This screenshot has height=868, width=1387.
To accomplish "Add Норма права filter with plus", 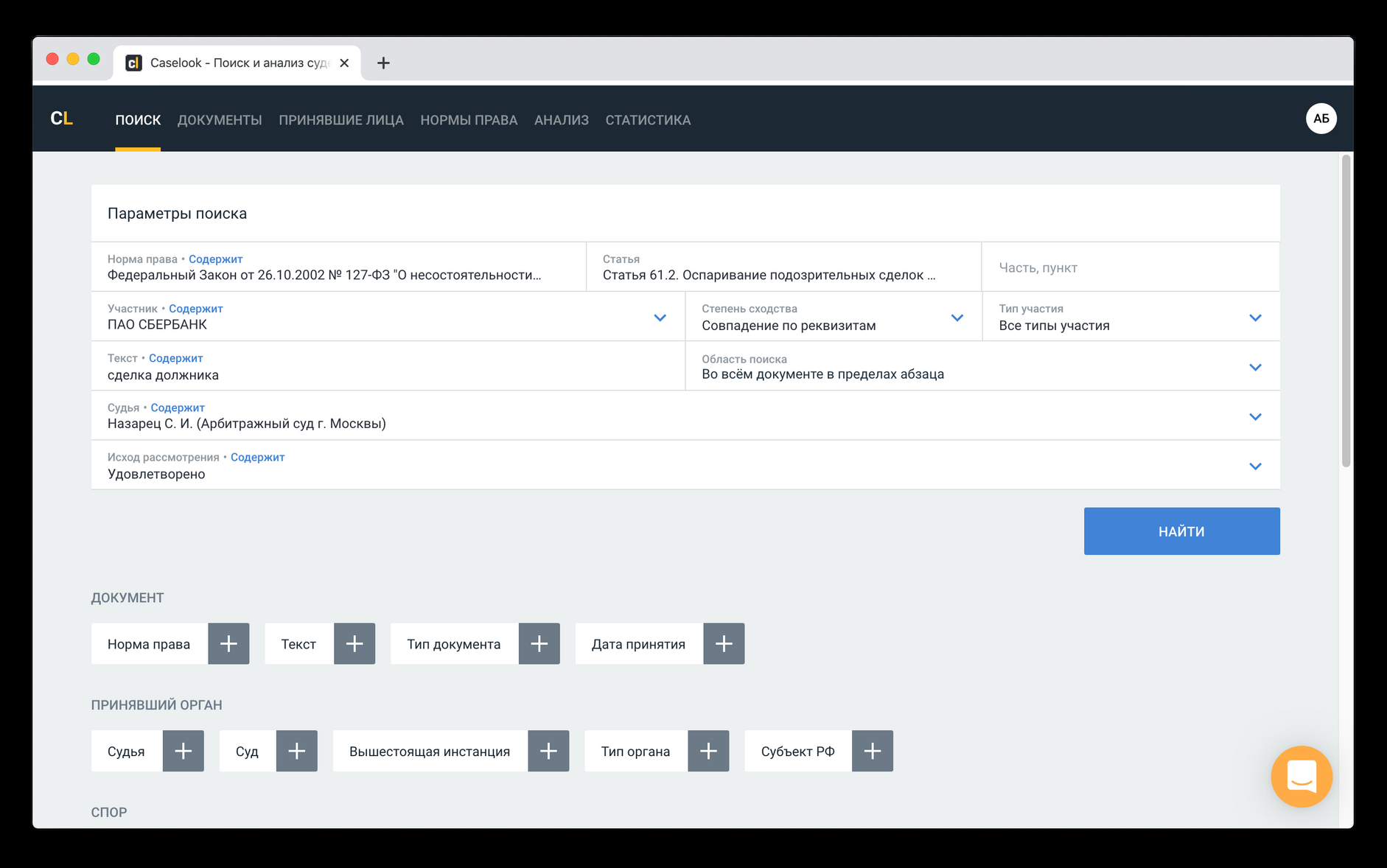I will pyautogui.click(x=228, y=643).
